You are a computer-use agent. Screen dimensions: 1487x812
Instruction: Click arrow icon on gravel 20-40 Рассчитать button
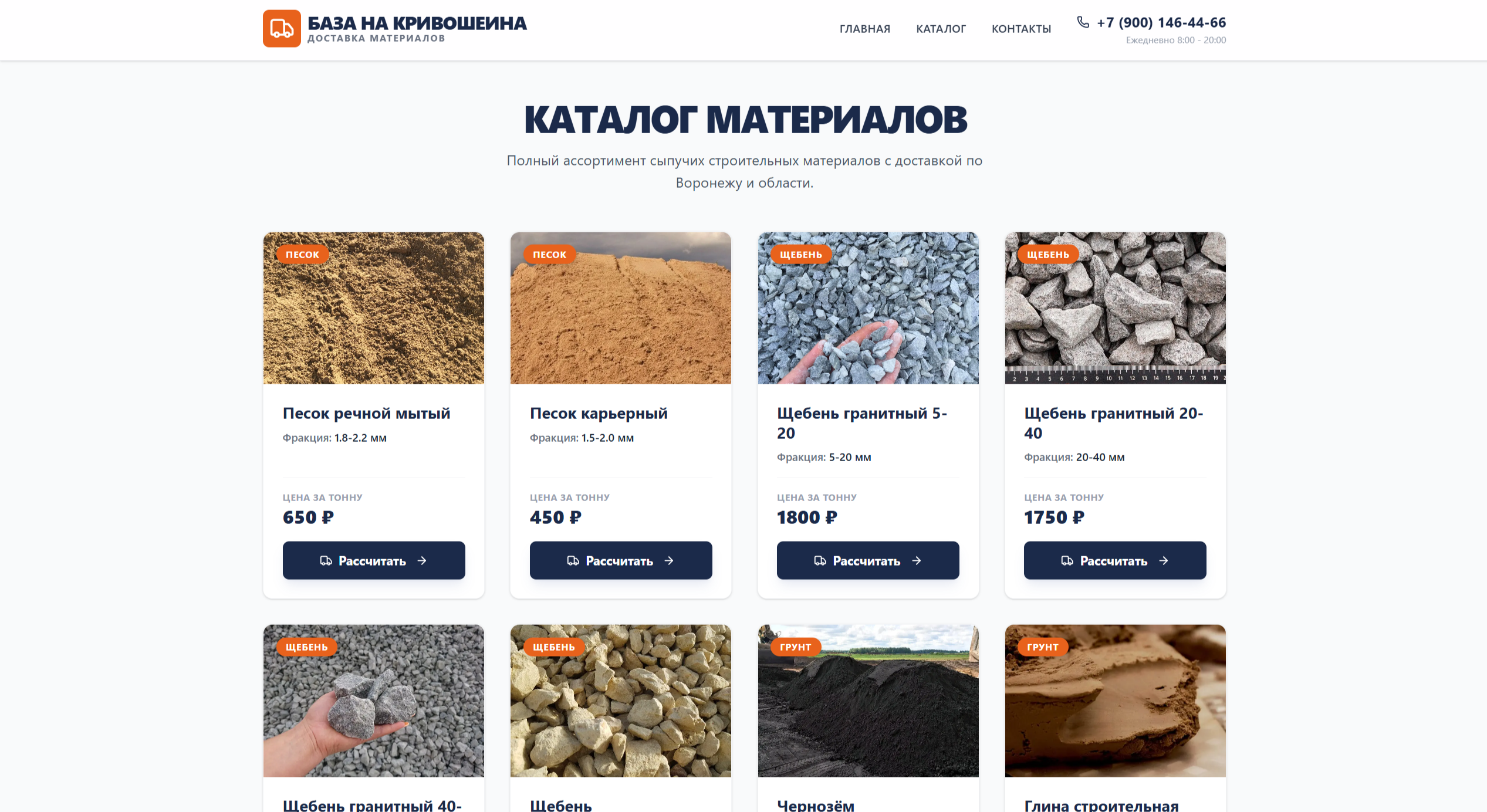point(1163,561)
